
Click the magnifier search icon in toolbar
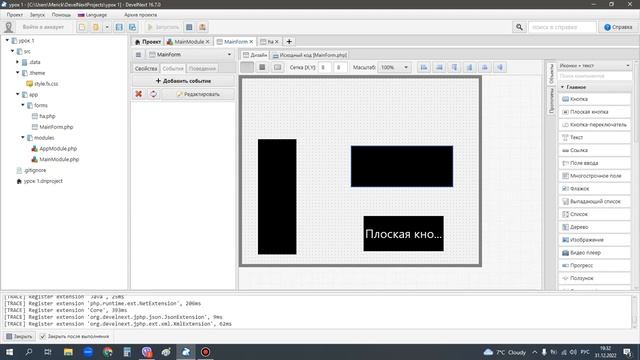coord(519,27)
